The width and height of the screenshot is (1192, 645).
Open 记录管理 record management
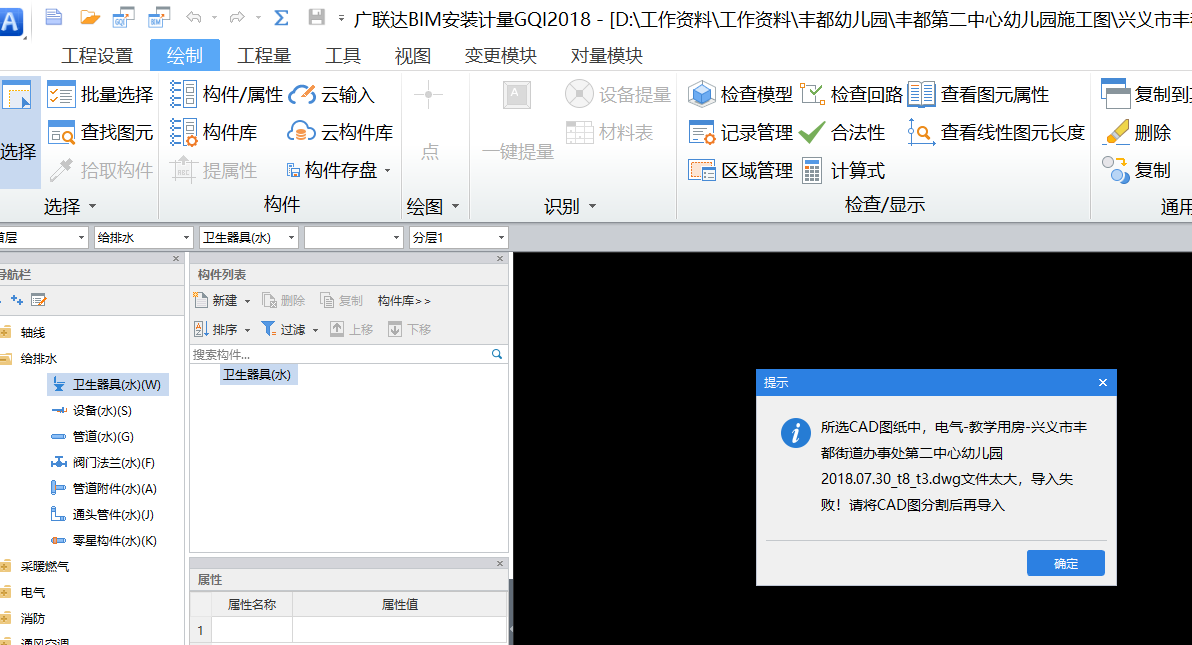point(740,132)
